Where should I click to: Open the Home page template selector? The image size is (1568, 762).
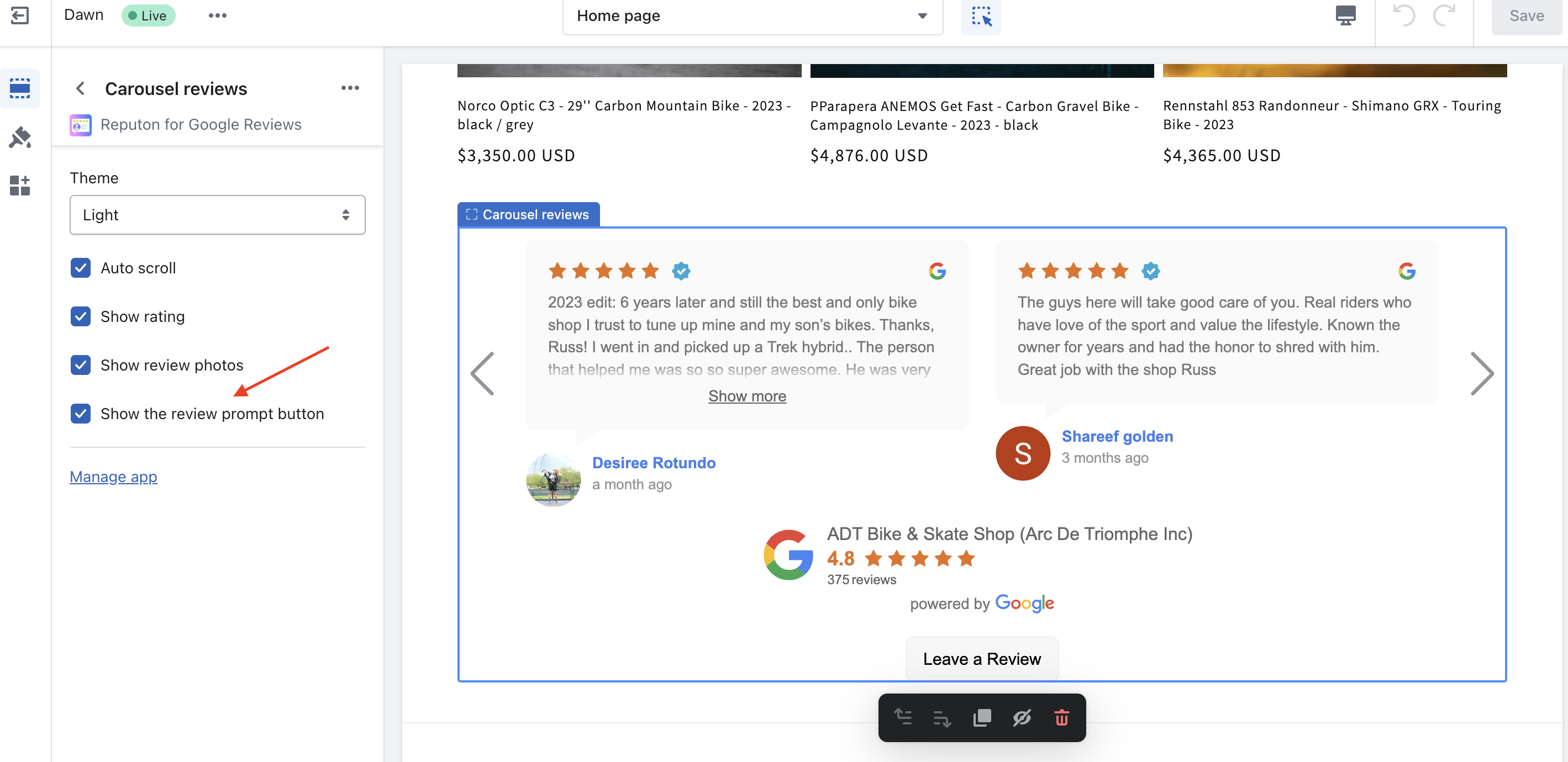pos(753,16)
